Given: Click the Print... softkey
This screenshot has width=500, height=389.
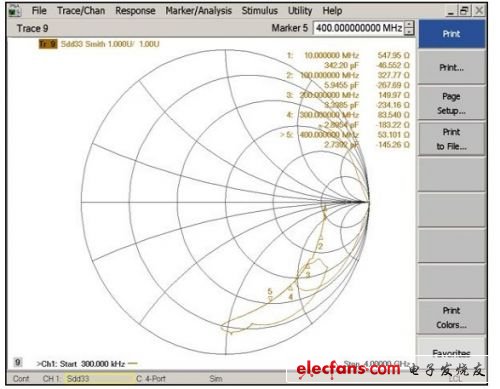Looking at the screenshot, I should point(452,68).
